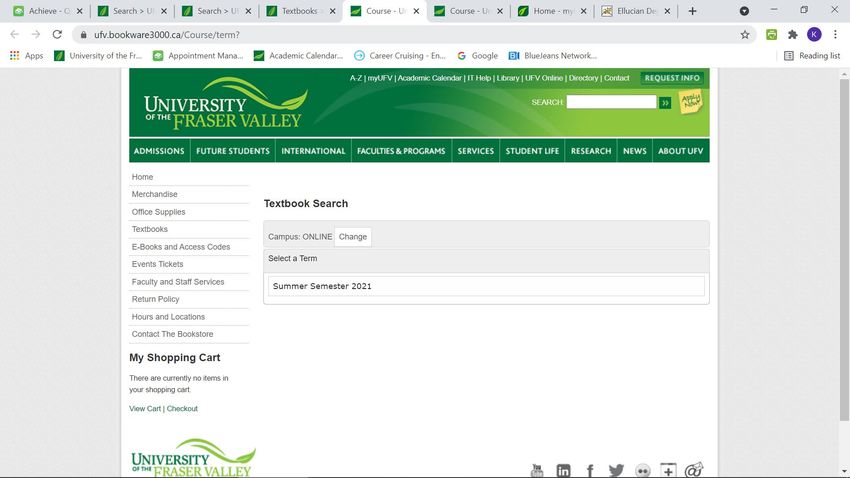Open the Reading list button
Image resolution: width=850 pixels, height=478 pixels.
point(812,56)
